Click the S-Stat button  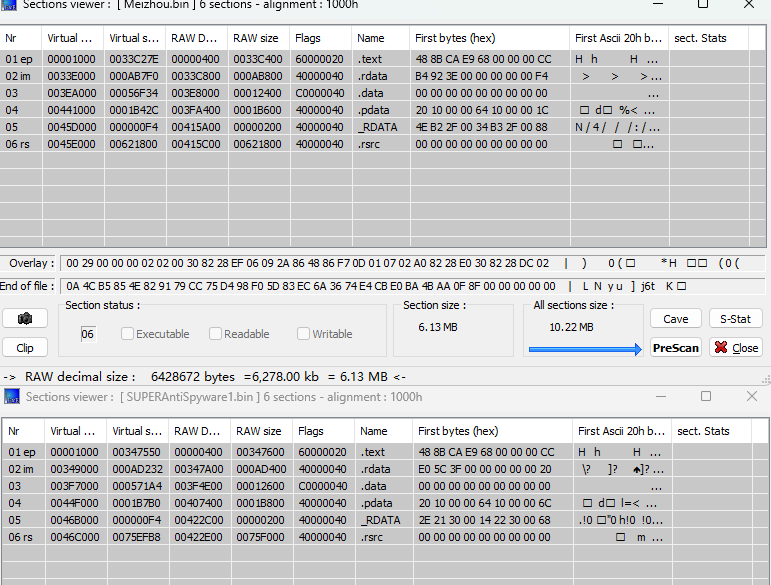coord(736,319)
